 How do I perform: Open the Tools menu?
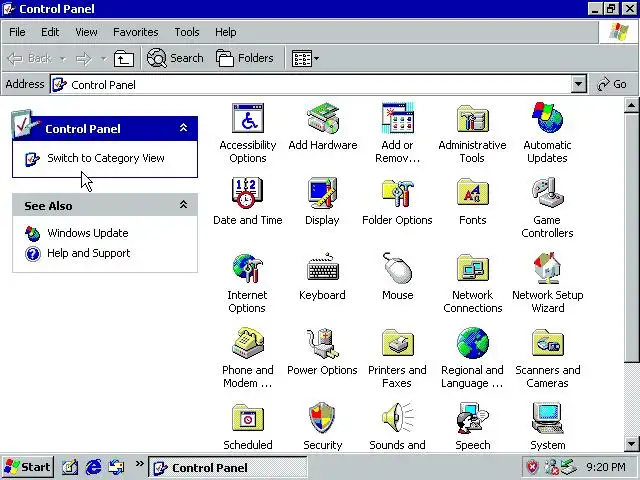(187, 32)
